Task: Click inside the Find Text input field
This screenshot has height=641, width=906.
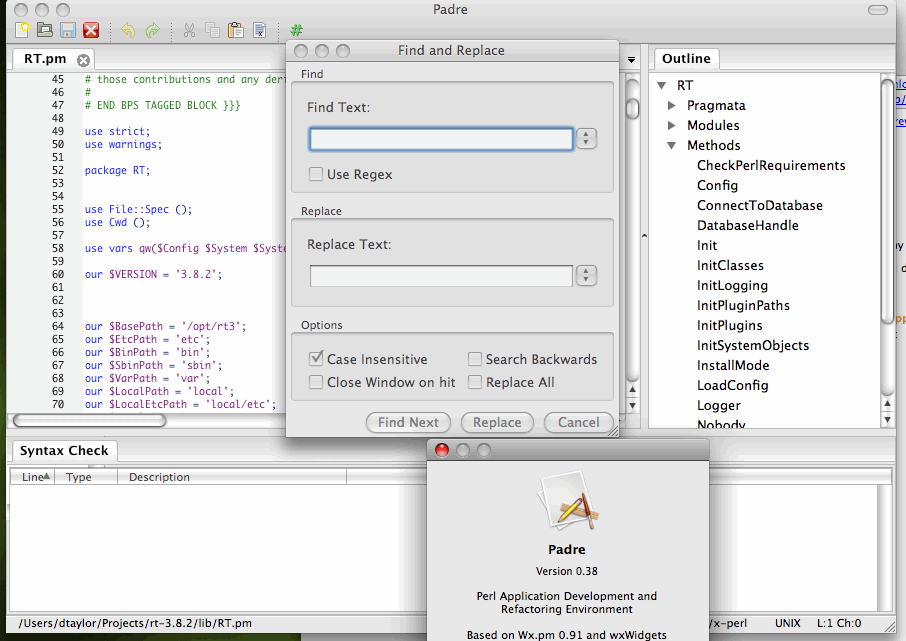Action: [x=441, y=139]
